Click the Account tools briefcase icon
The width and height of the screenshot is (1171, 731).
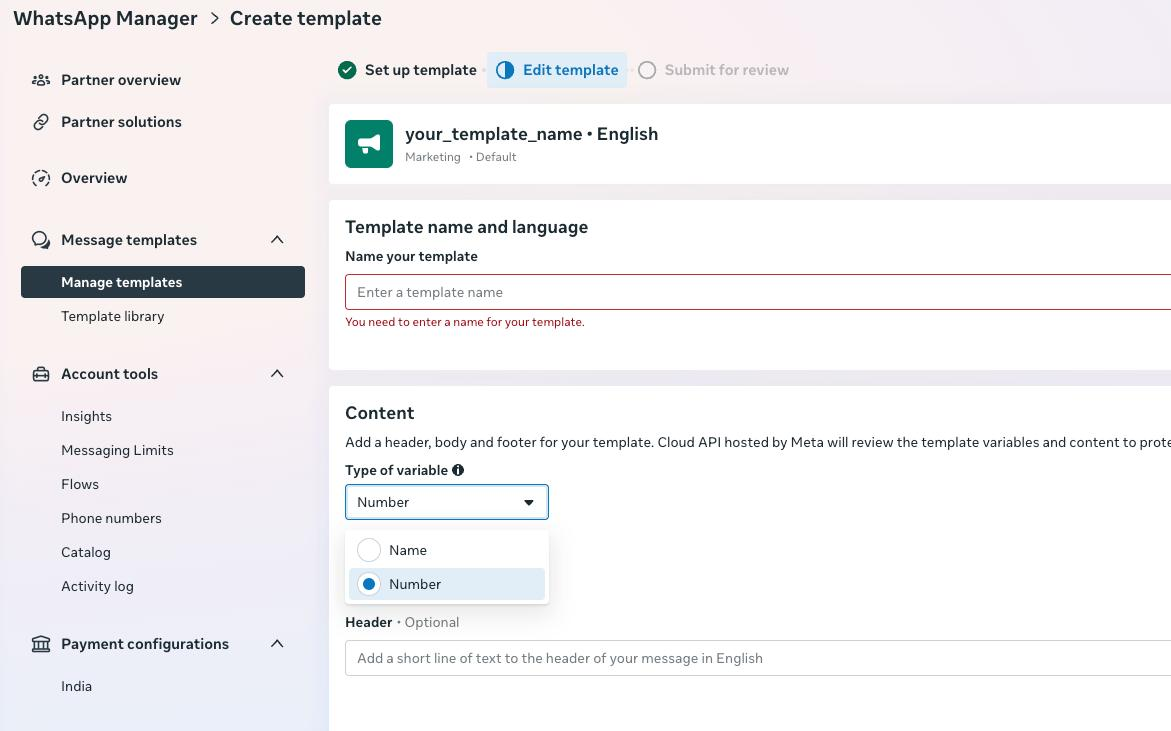coord(41,374)
